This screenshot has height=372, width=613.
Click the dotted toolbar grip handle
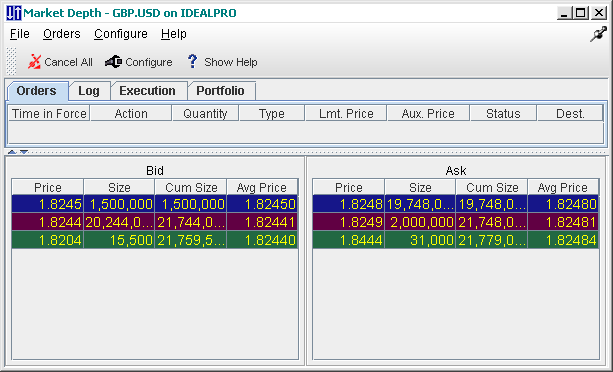coord(12,61)
